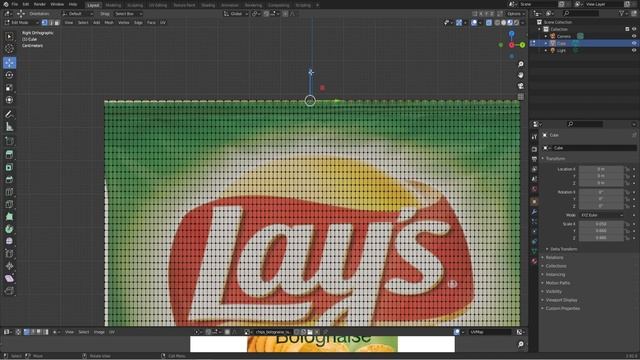Select the Bevel tool
Viewport: 640px width, 360px height.
click(x=9, y=180)
